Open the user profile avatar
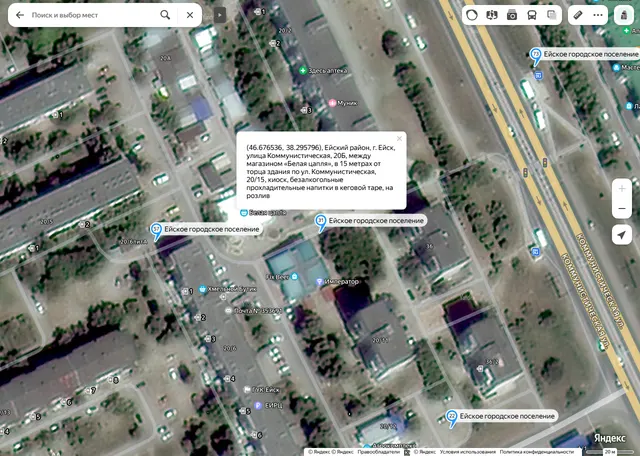Screen dimensions: 640x456 pos(624,15)
